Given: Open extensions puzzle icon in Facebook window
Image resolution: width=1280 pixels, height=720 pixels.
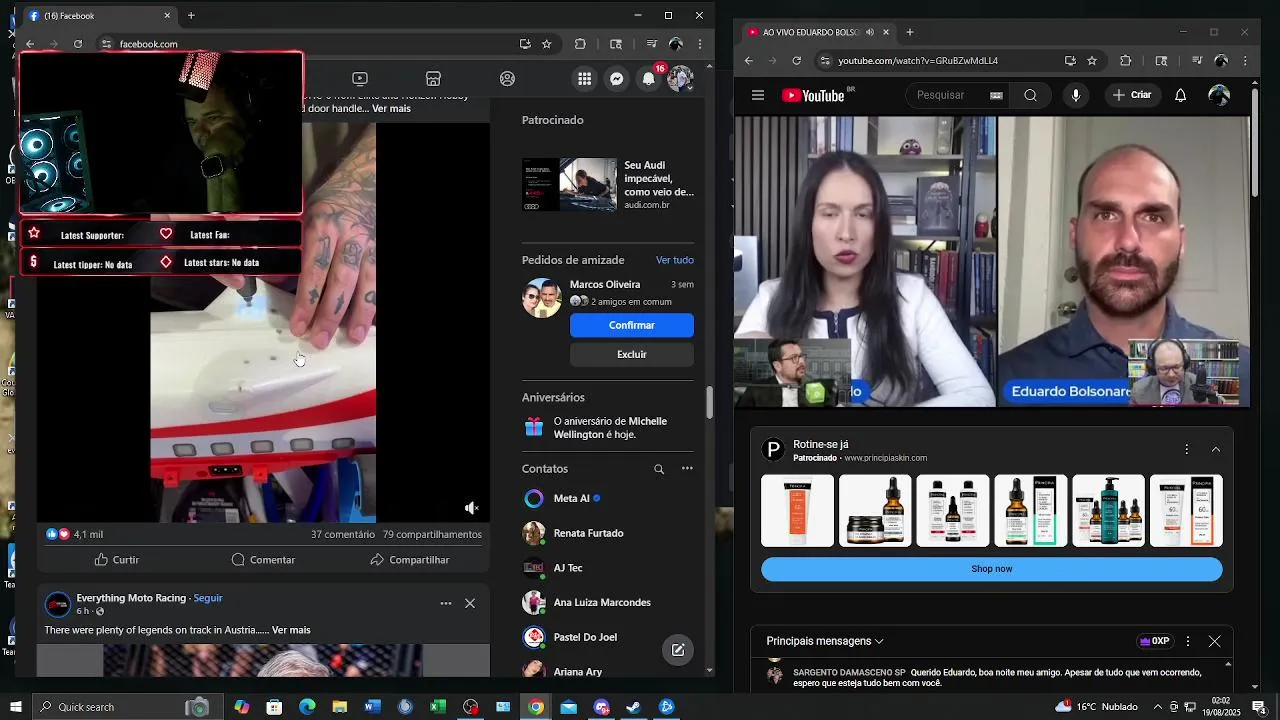Looking at the screenshot, I should pyautogui.click(x=580, y=44).
